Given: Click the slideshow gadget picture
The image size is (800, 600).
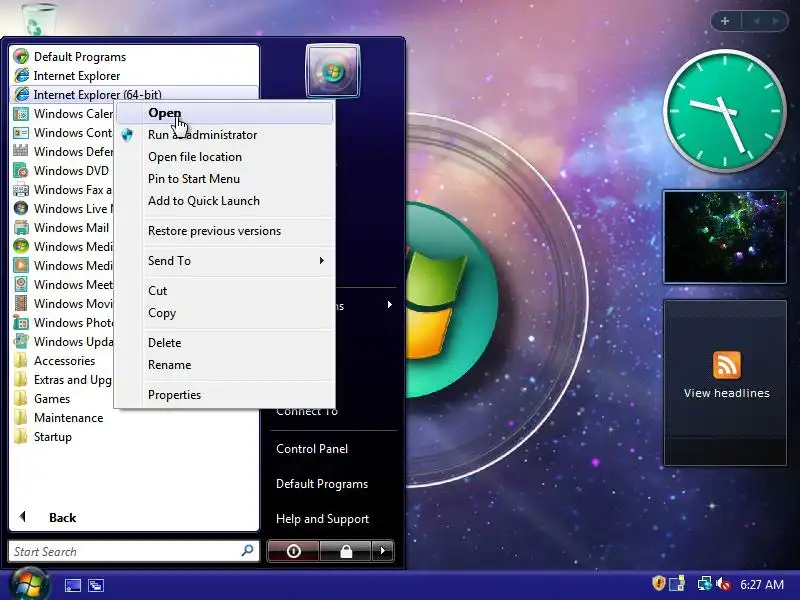Looking at the screenshot, I should coord(724,237).
